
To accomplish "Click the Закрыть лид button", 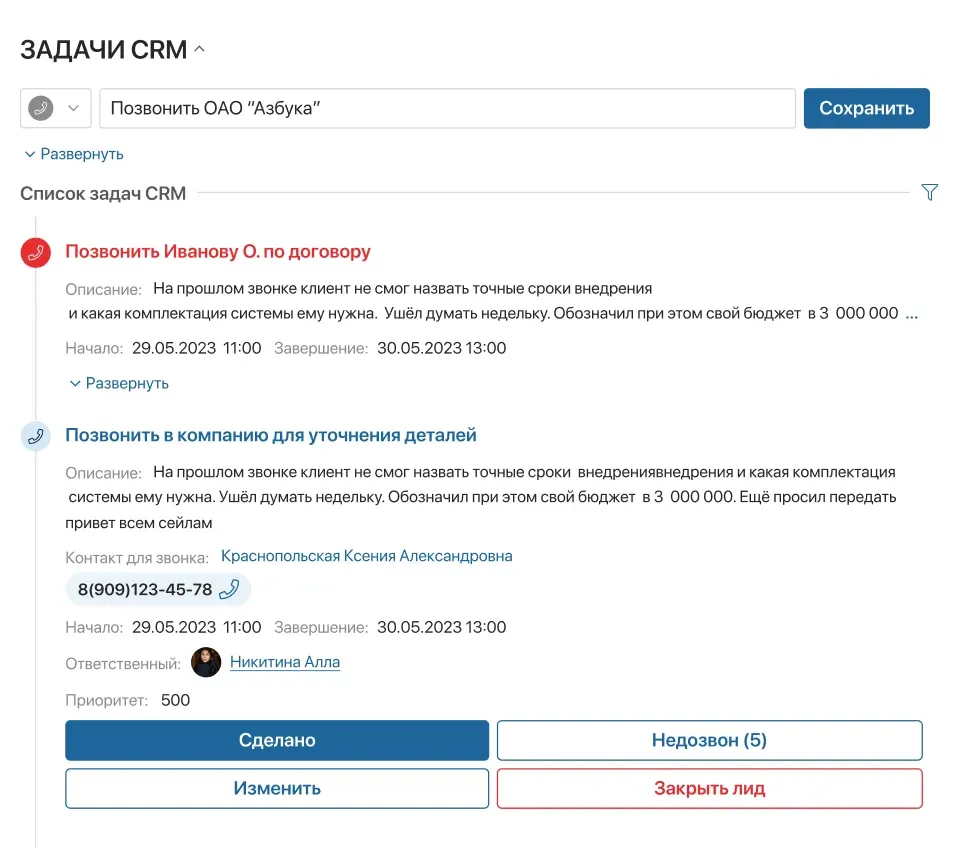I will (709, 788).
